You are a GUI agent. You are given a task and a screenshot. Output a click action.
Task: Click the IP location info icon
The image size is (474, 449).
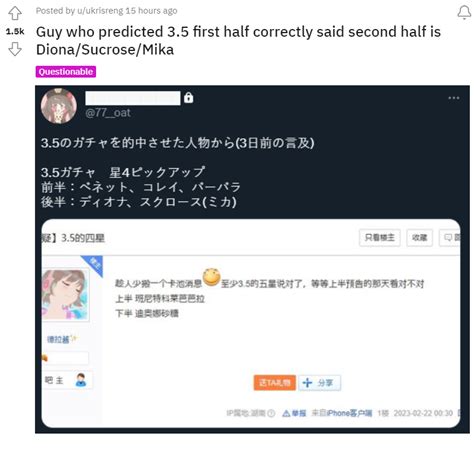(271, 413)
